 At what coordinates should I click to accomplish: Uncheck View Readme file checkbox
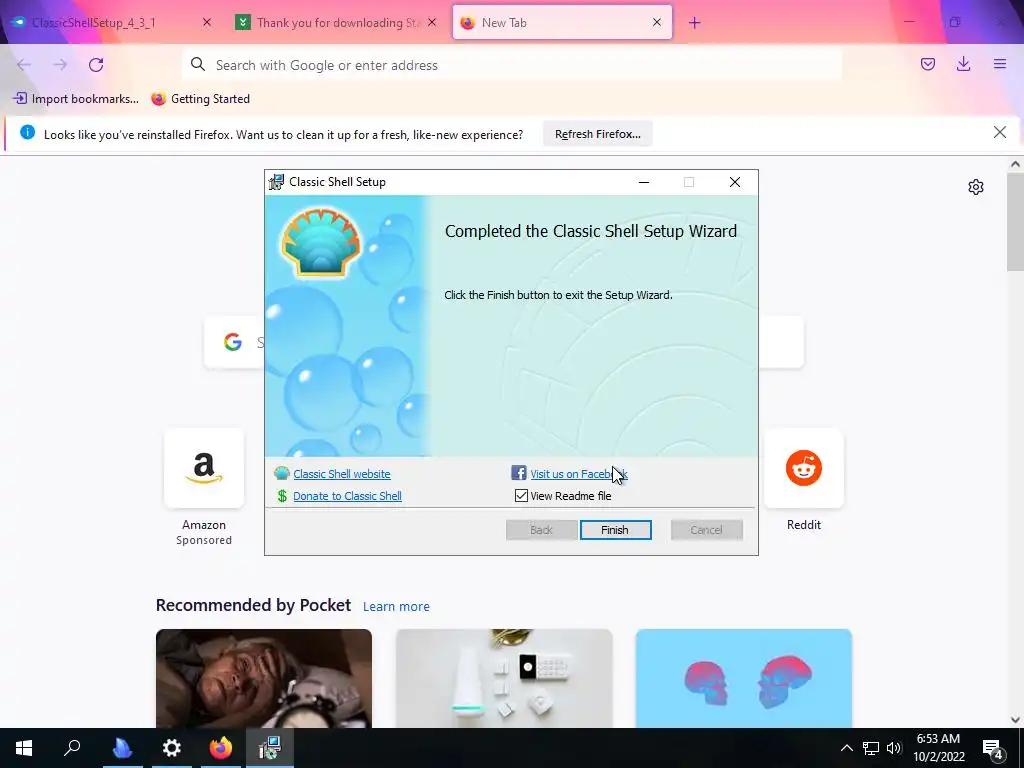click(x=521, y=496)
